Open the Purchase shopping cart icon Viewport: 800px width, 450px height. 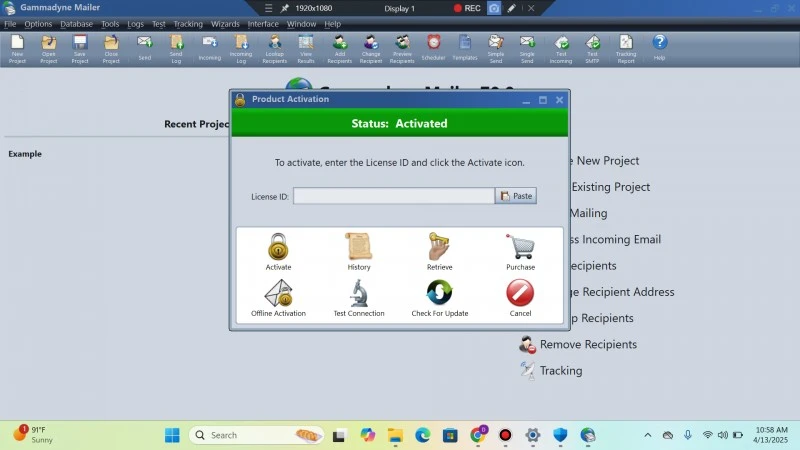click(520, 247)
